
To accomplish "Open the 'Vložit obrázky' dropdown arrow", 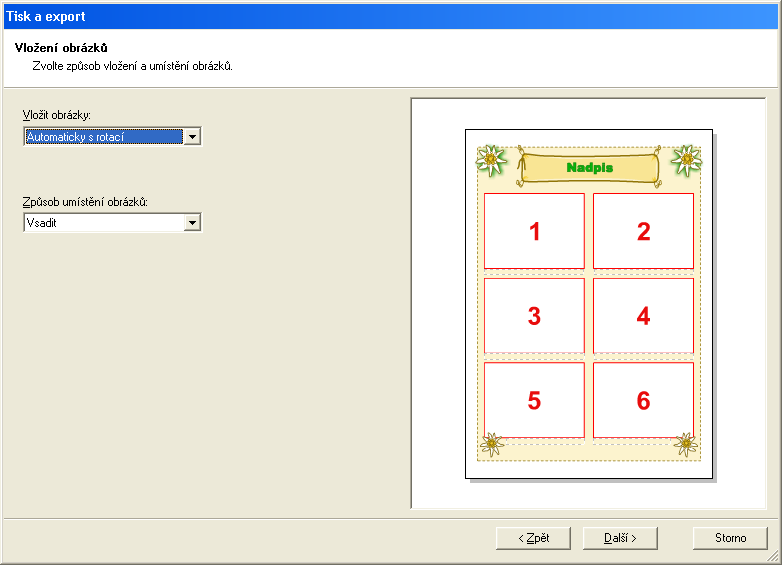I will coord(192,137).
